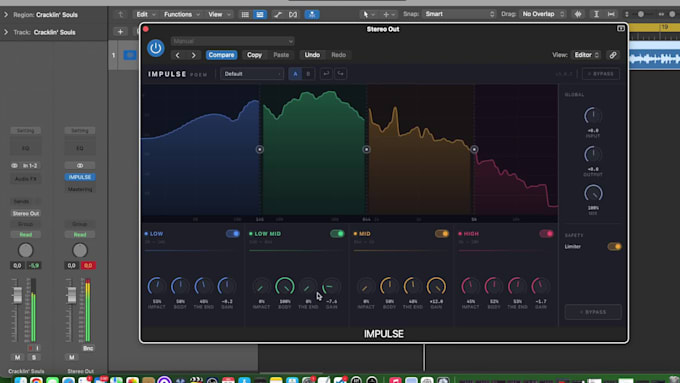Open the Drag No Overlap dropdown
680x383 pixels.
coord(543,14)
